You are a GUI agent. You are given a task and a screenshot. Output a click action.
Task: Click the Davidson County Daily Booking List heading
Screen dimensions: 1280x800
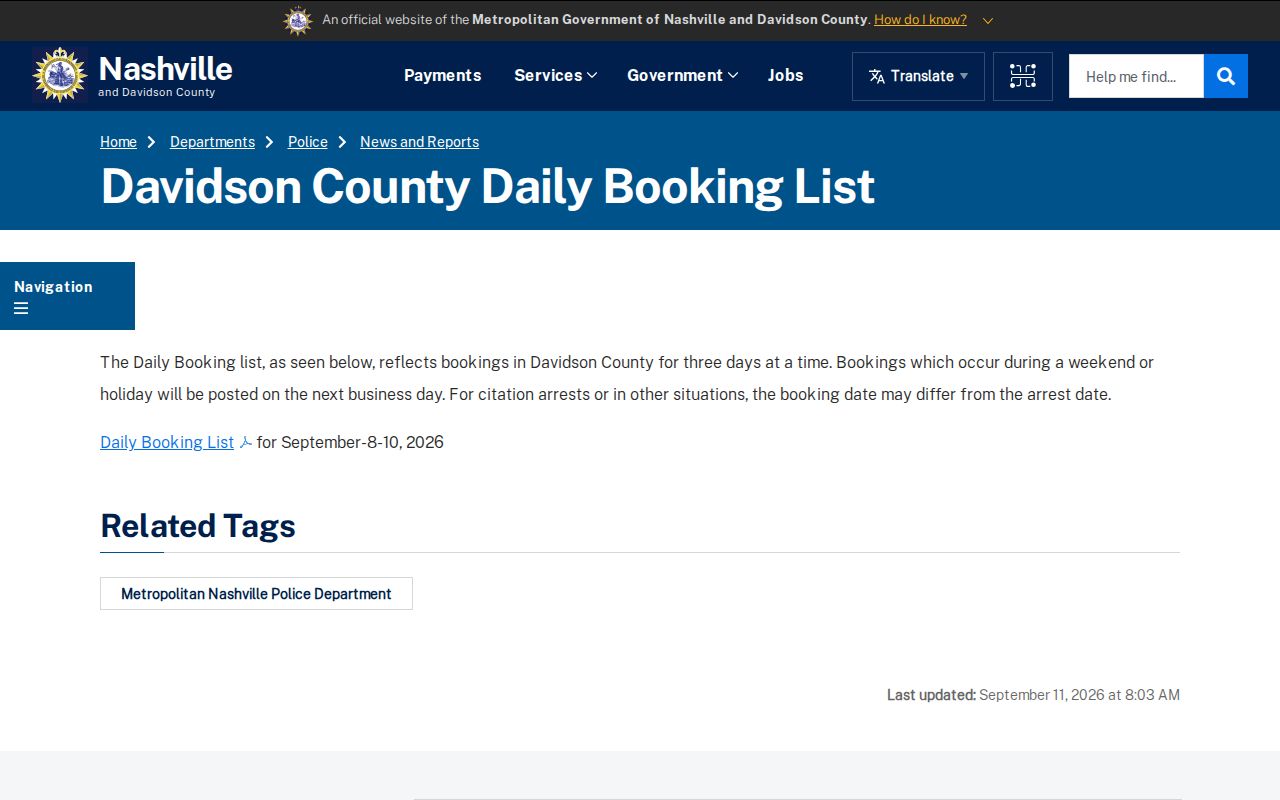488,186
